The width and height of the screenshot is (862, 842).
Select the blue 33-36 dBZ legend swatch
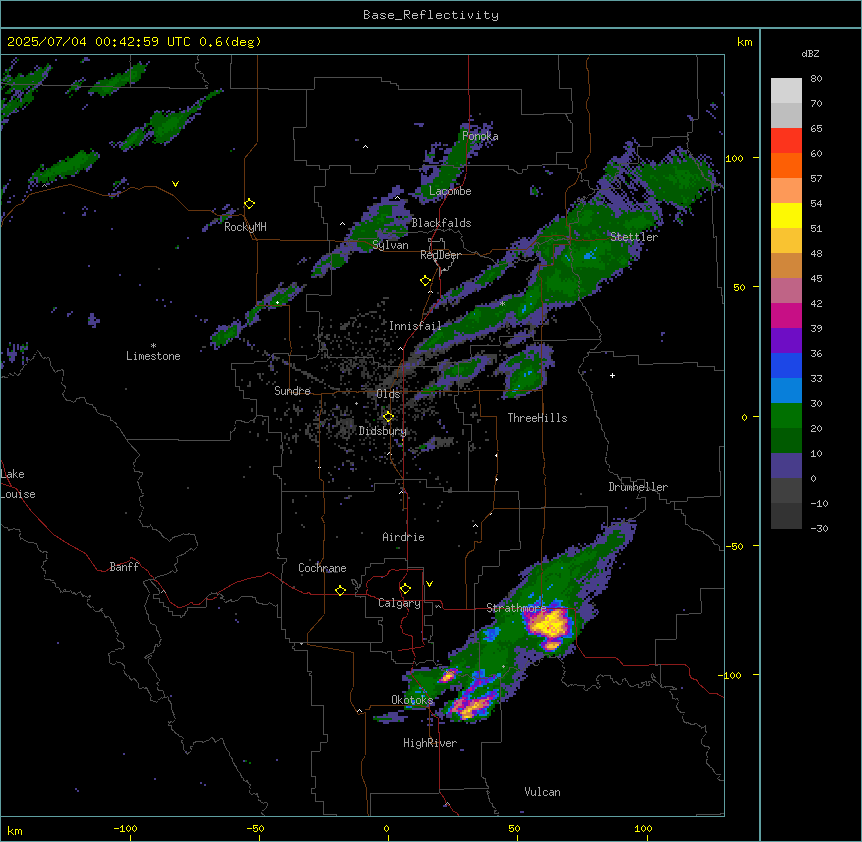(x=786, y=365)
